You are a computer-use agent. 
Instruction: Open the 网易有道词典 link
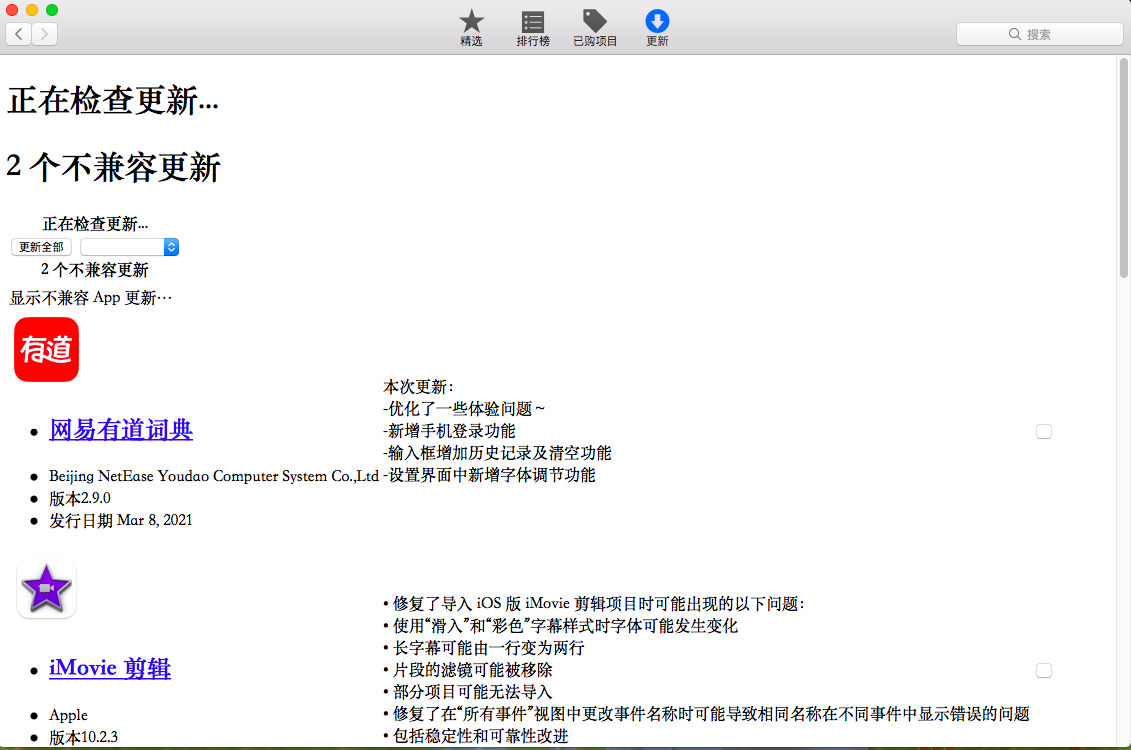(121, 430)
